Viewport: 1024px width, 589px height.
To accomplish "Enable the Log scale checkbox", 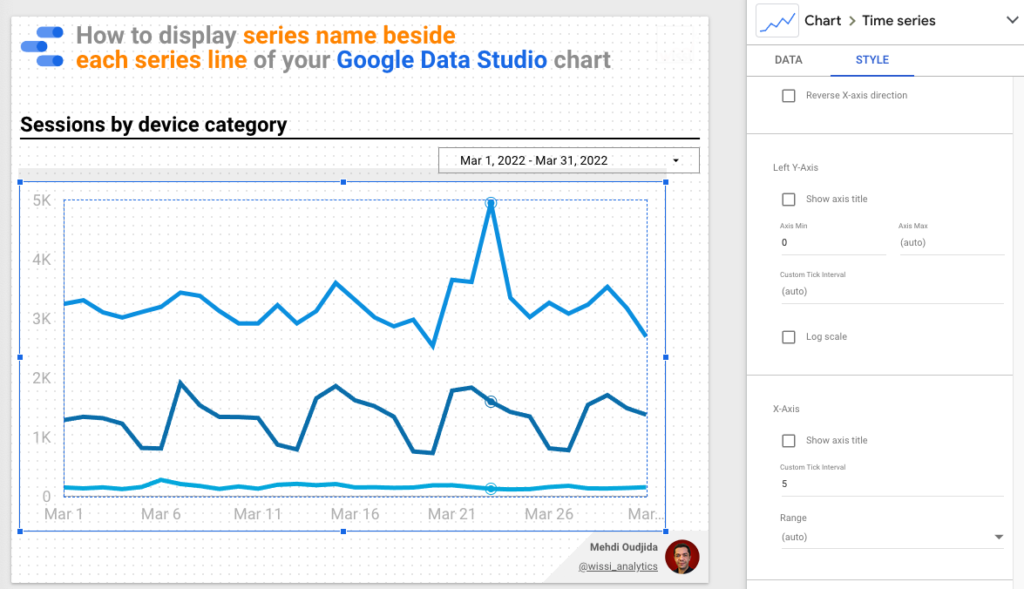I will [789, 337].
